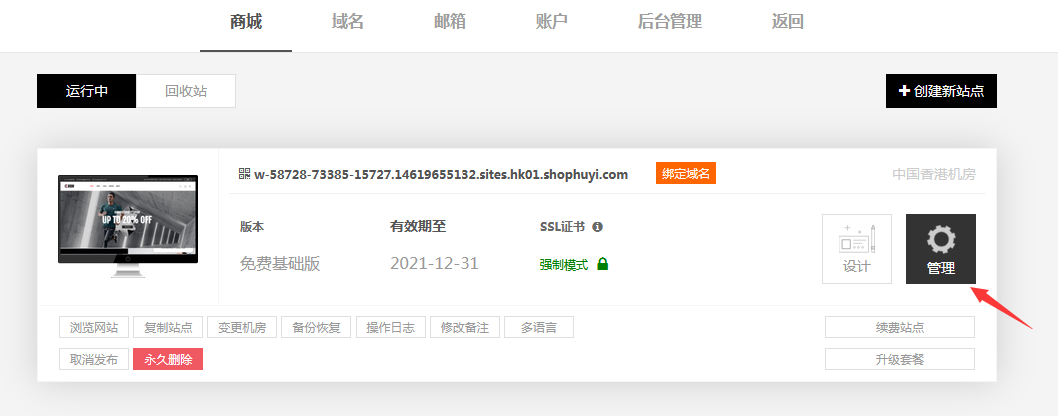Image resolution: width=1058 pixels, height=416 pixels.
Task: Open the 管理 gear management button
Action: [x=940, y=249]
